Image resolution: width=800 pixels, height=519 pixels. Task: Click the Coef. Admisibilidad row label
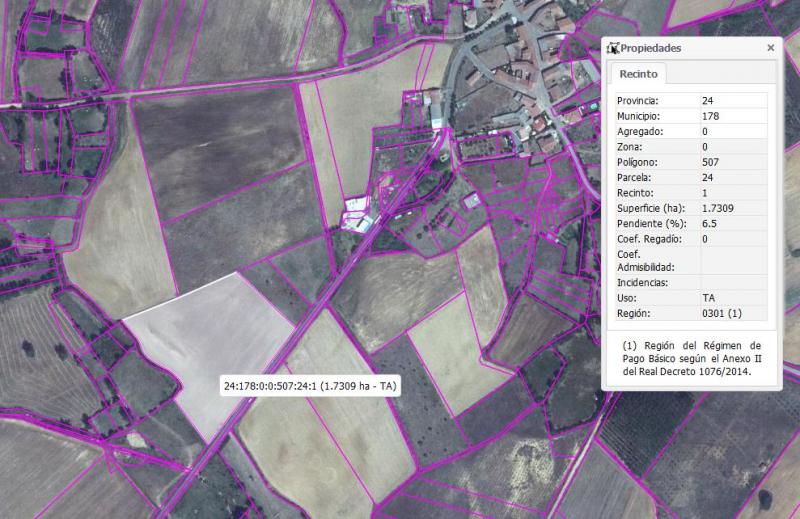coord(645,261)
